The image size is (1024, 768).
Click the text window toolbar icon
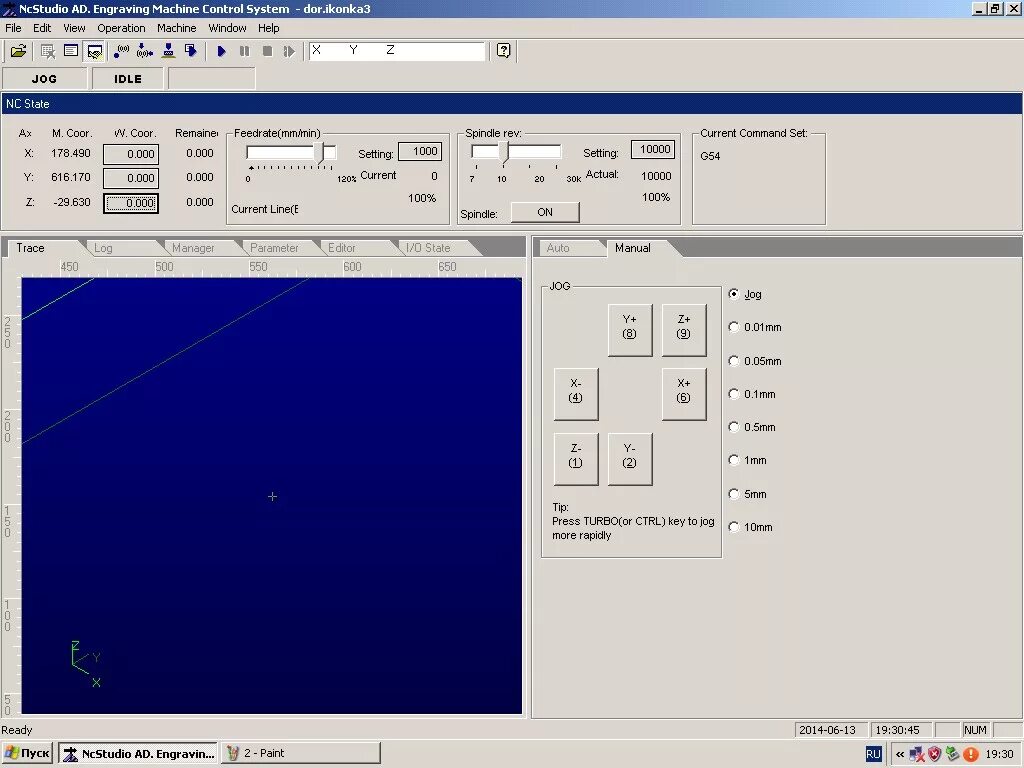[71, 51]
